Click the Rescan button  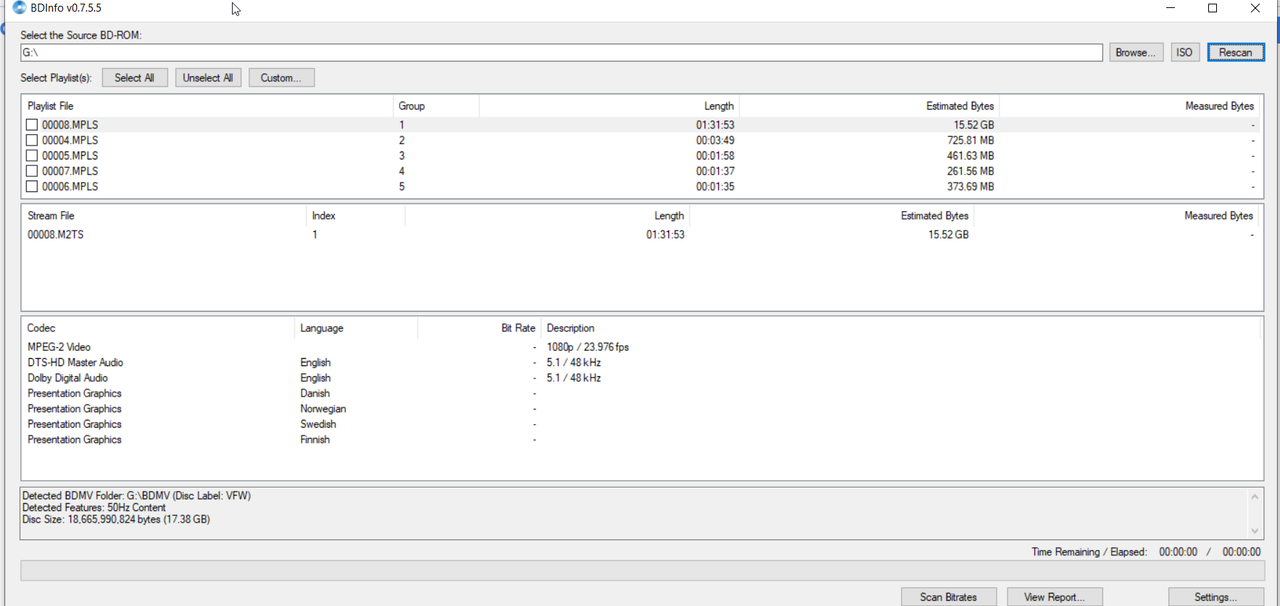(1236, 52)
